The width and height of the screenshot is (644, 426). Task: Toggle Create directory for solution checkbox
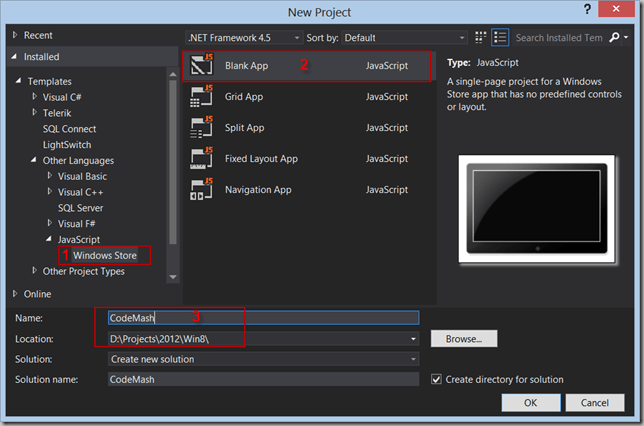tap(436, 379)
